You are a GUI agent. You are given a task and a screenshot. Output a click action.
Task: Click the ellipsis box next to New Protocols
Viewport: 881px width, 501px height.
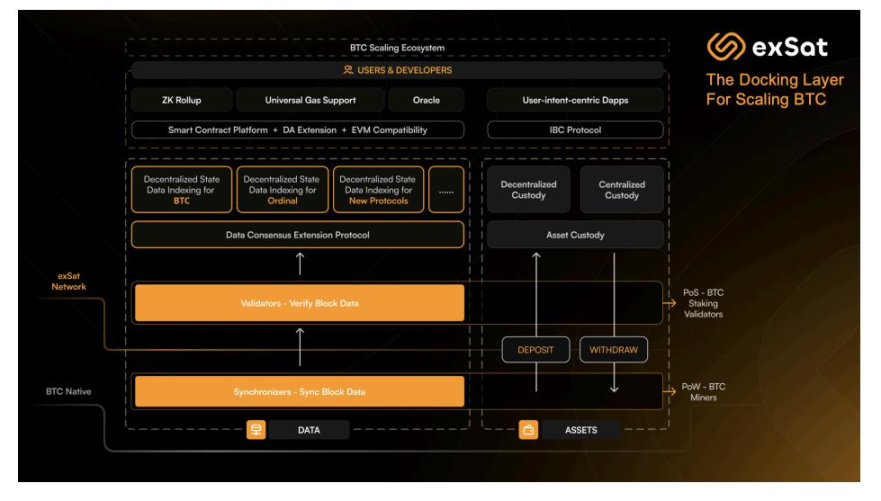[x=446, y=190]
